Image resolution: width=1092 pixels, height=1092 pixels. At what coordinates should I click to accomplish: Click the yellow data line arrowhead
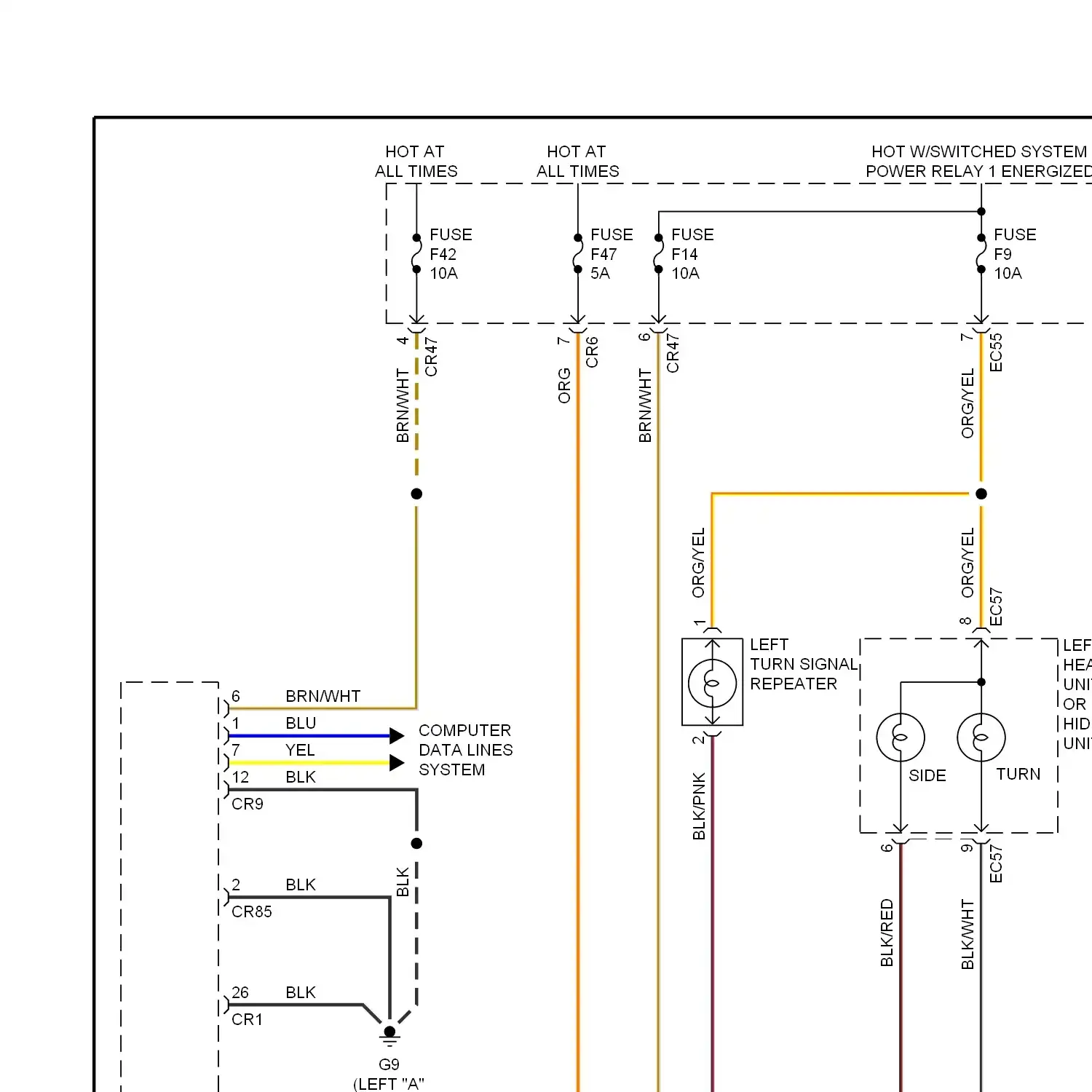pyautogui.click(x=397, y=762)
